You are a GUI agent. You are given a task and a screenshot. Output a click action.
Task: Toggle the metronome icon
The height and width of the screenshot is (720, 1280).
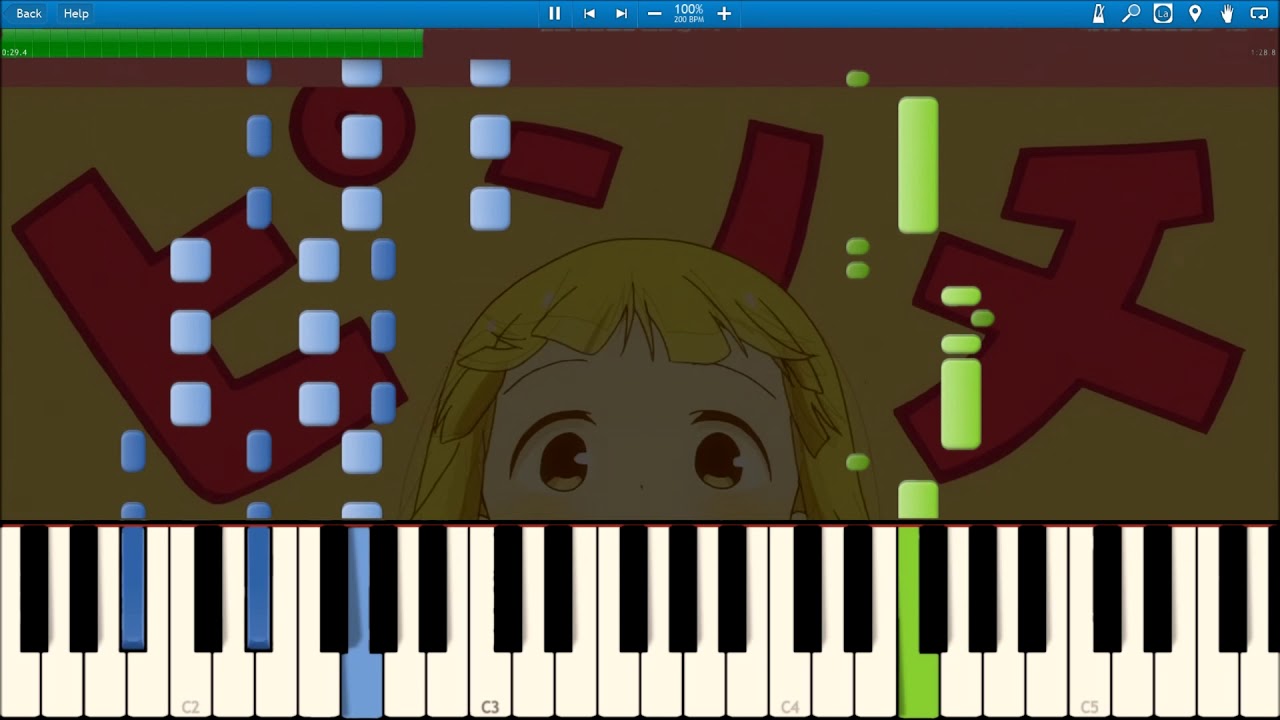[1098, 13]
